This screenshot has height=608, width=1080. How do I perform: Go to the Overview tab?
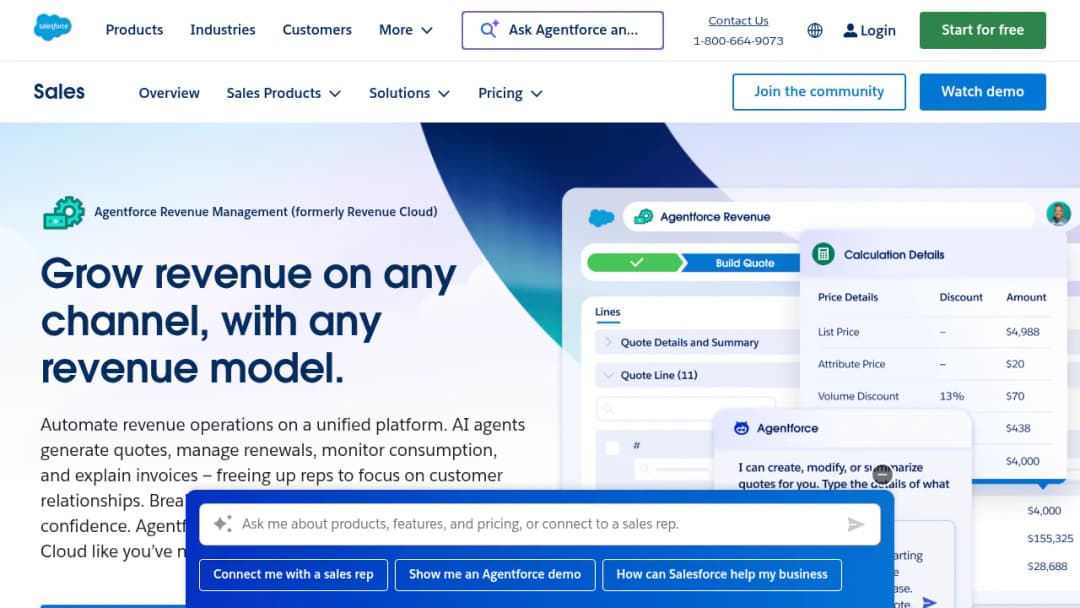169,93
